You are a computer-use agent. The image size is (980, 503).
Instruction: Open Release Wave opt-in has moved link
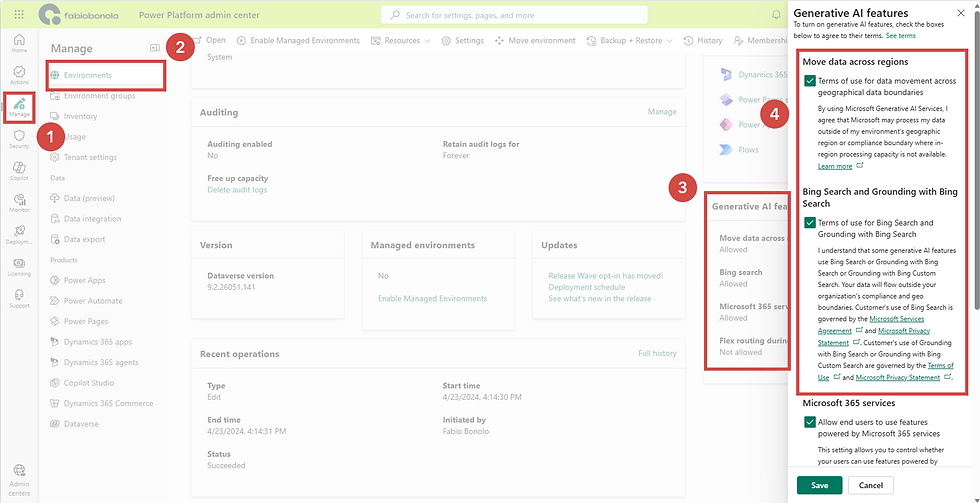pos(606,276)
